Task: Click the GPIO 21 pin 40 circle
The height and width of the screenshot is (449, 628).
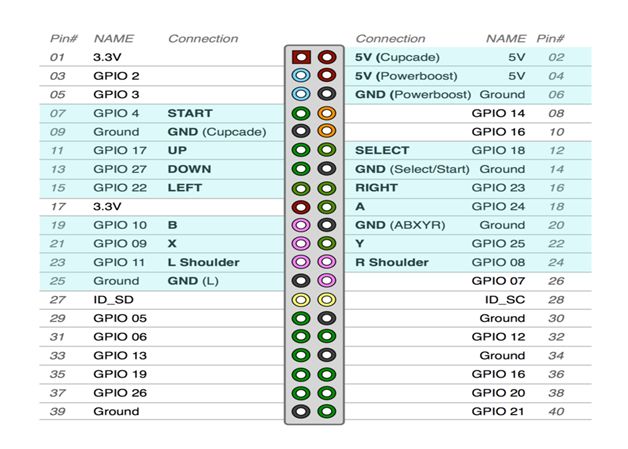Action: [326, 411]
